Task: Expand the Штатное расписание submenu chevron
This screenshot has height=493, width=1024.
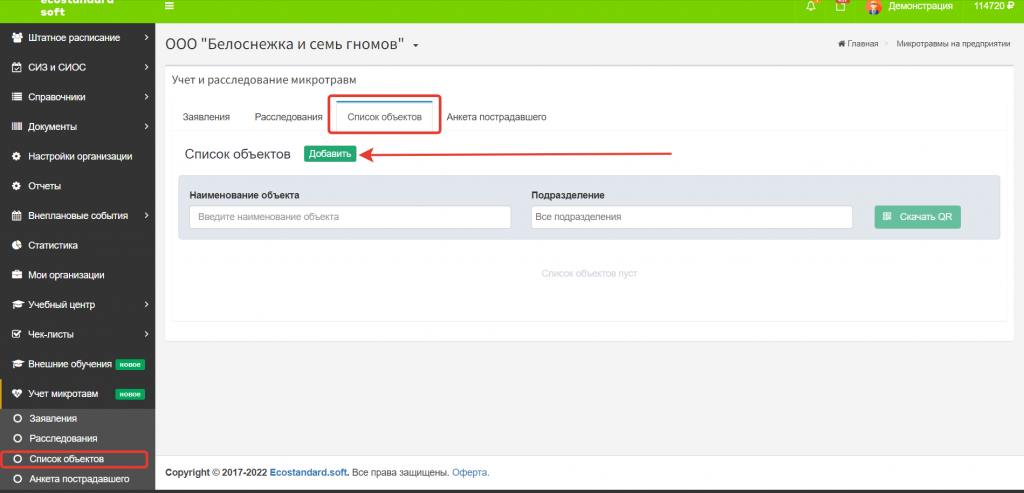Action: point(146,38)
